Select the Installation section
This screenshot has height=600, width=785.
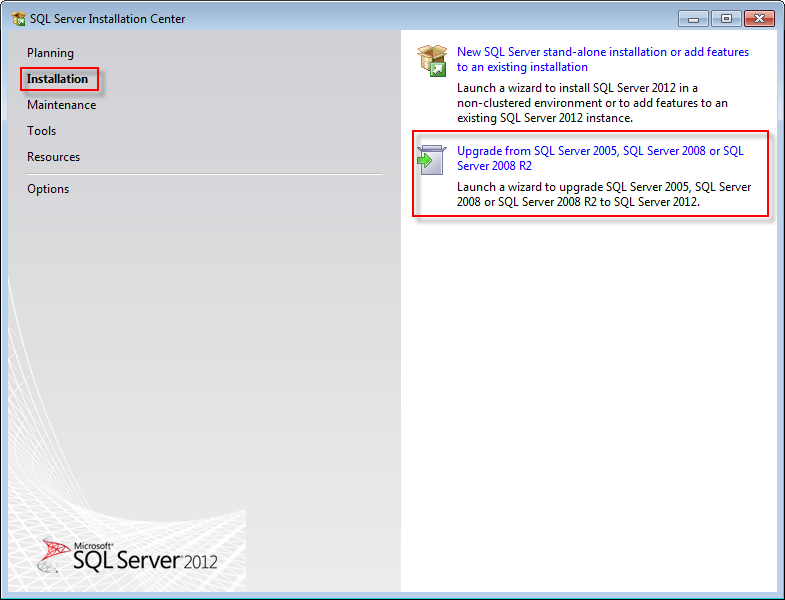[x=57, y=79]
